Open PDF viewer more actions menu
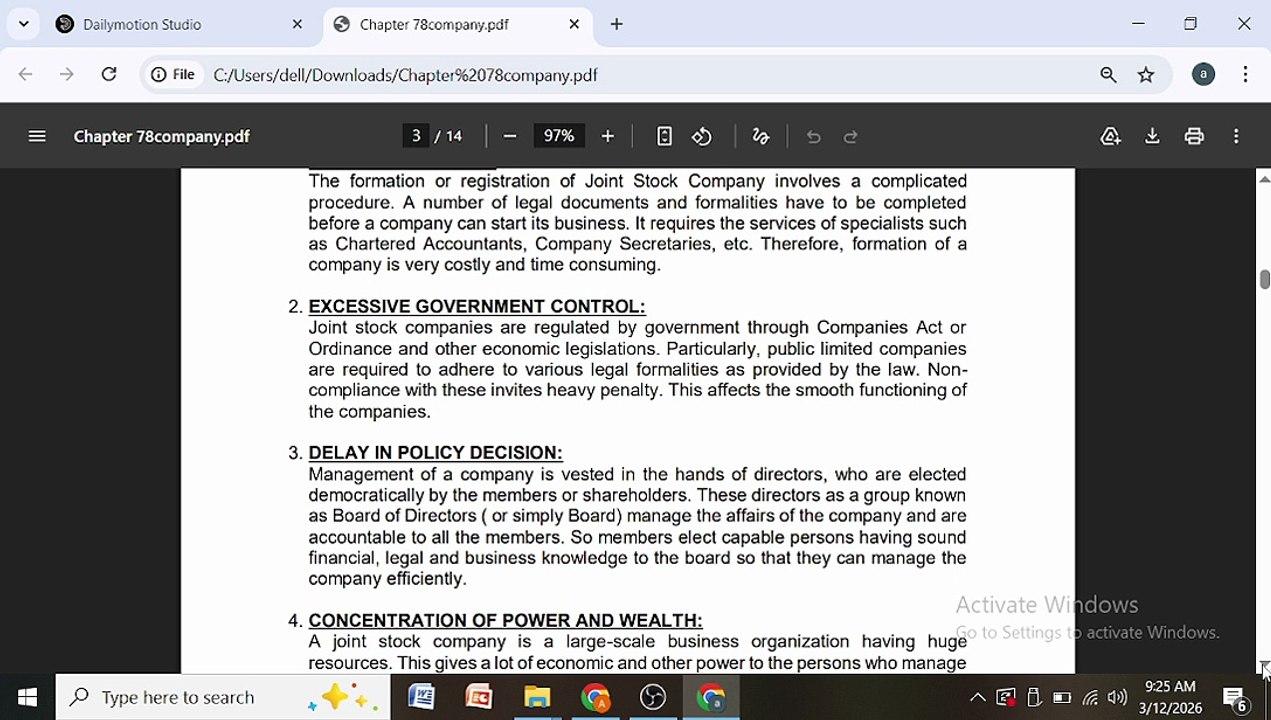Image resolution: width=1271 pixels, height=720 pixels. (1236, 136)
